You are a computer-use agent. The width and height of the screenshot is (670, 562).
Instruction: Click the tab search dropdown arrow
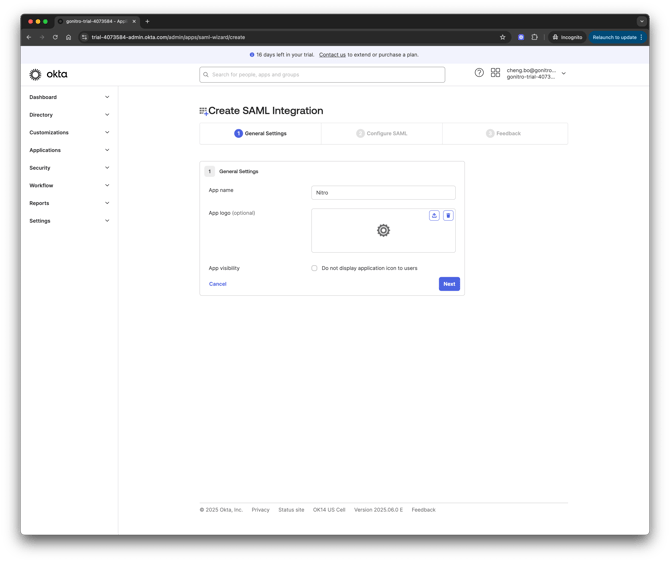point(641,21)
